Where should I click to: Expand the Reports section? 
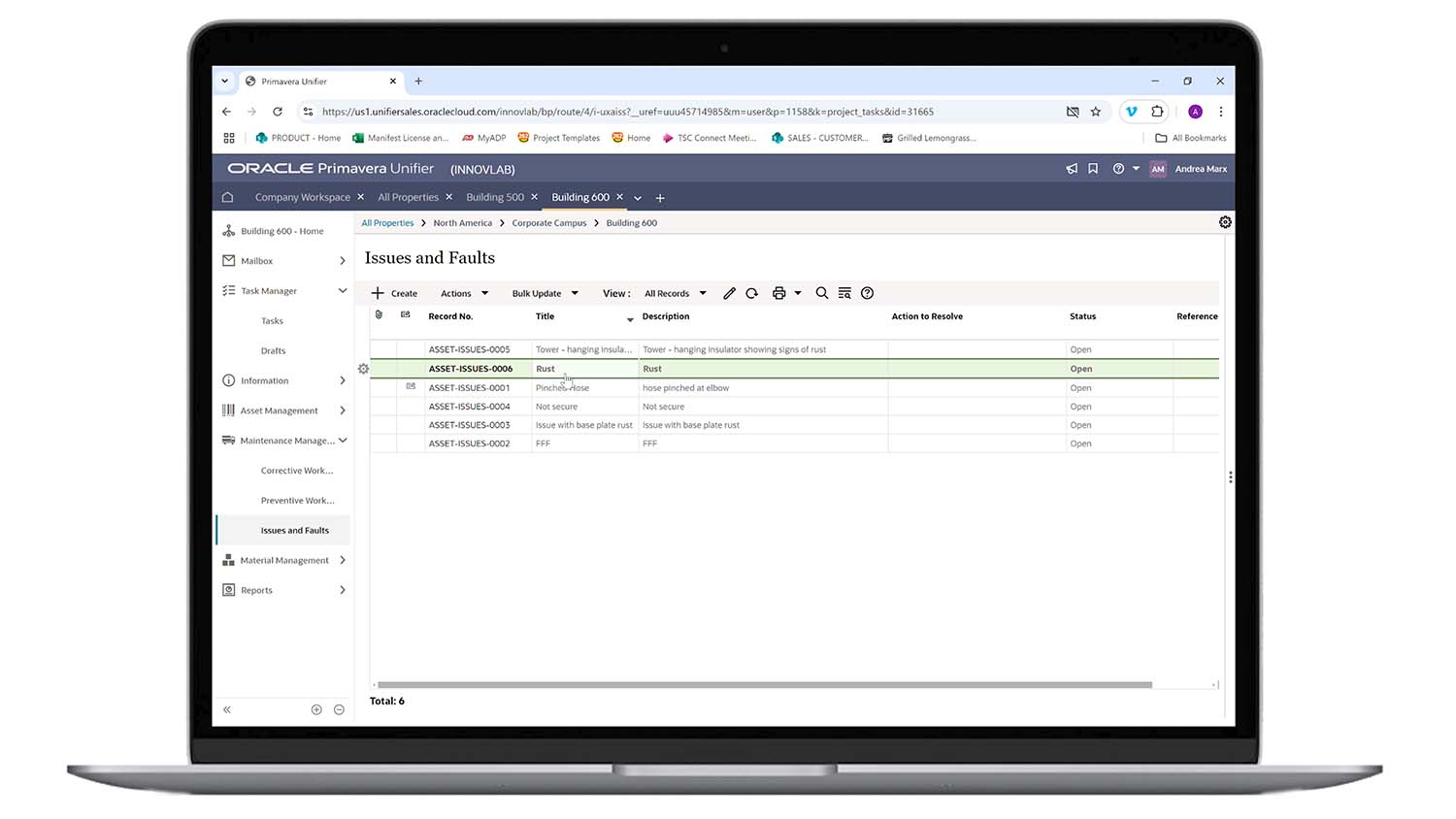pos(343,590)
